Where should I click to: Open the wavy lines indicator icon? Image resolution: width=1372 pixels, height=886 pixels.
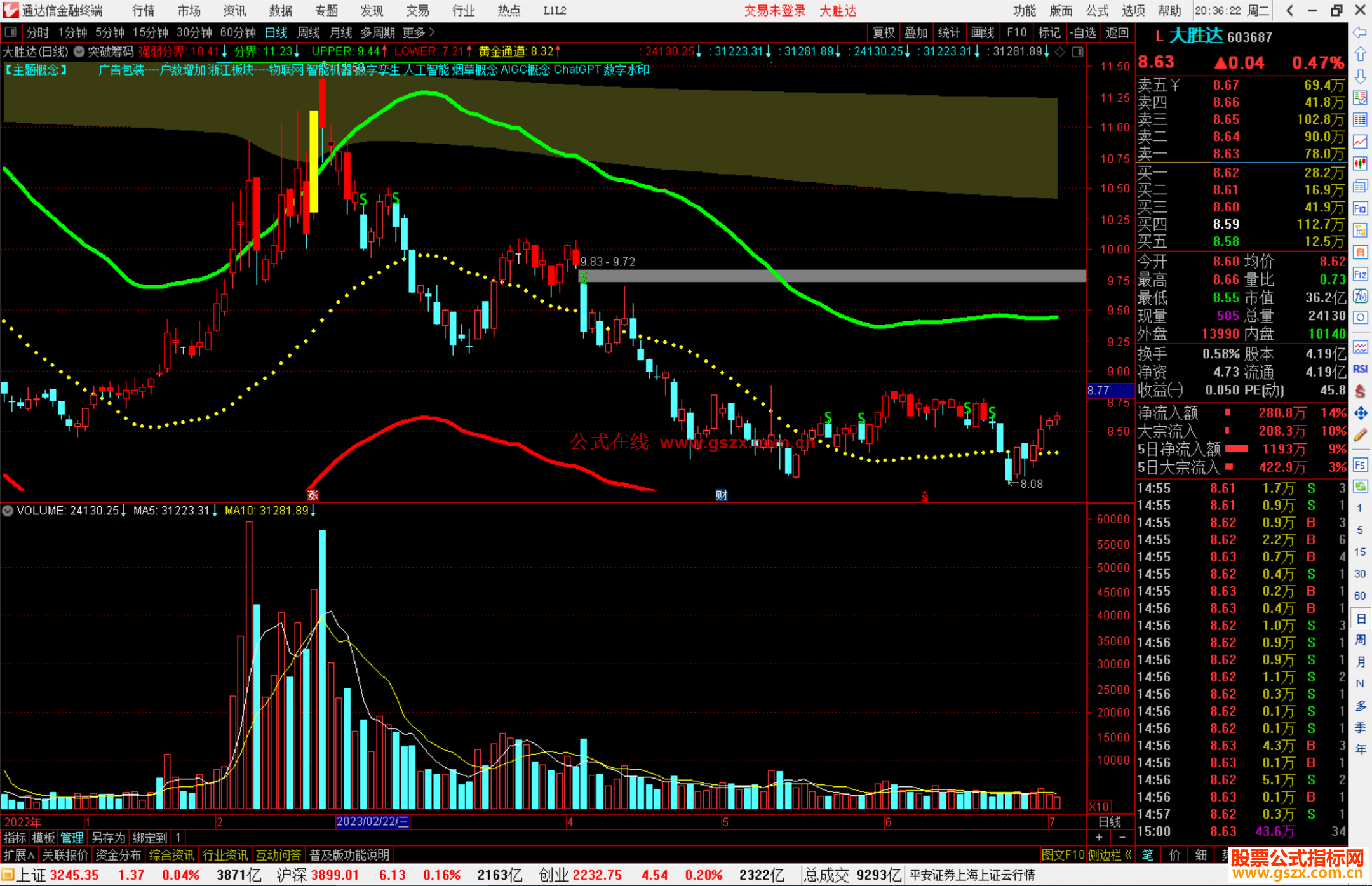pos(1360,347)
